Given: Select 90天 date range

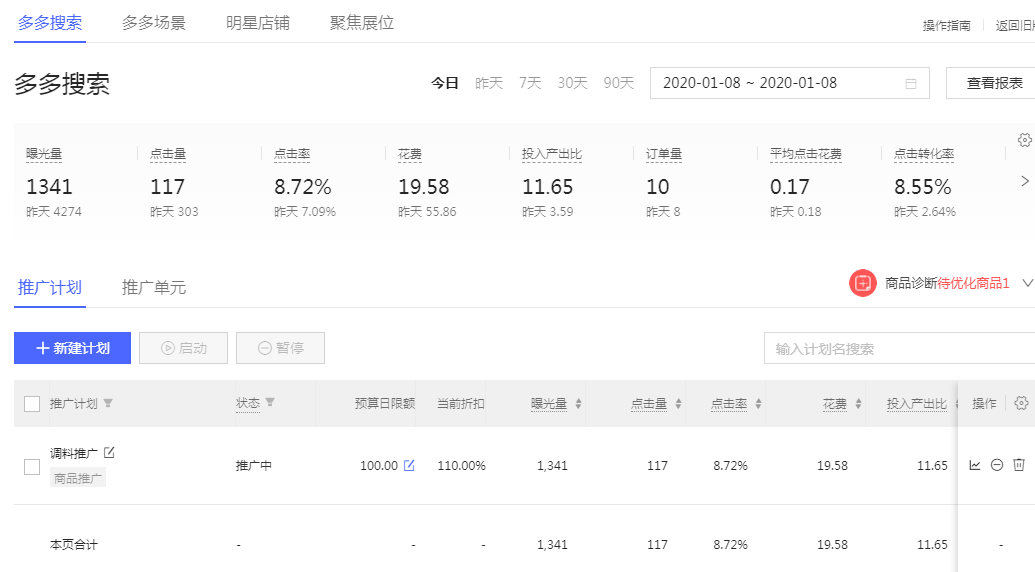Looking at the screenshot, I should pyautogui.click(x=618, y=83).
